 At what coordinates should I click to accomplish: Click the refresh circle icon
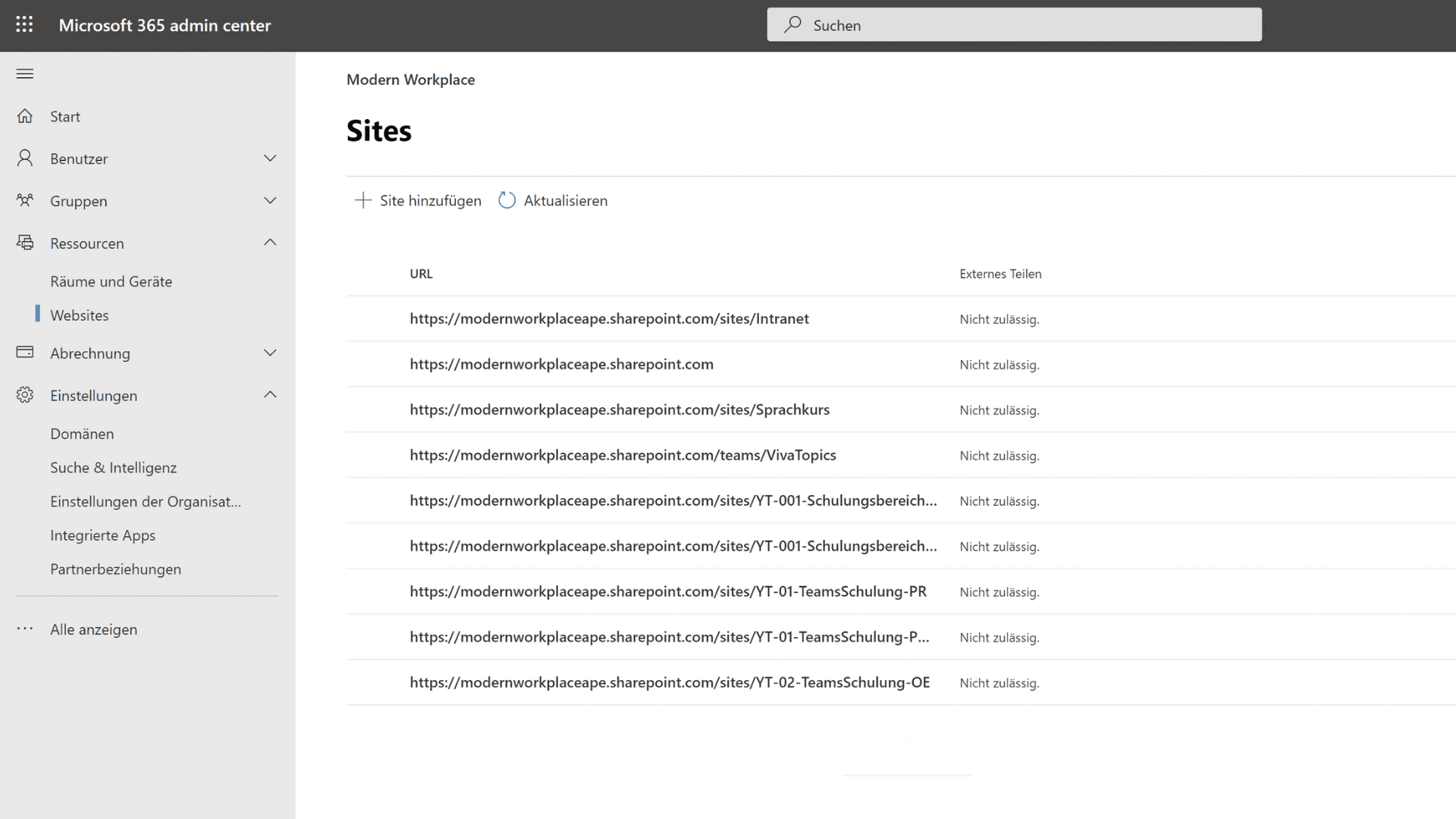coord(507,200)
